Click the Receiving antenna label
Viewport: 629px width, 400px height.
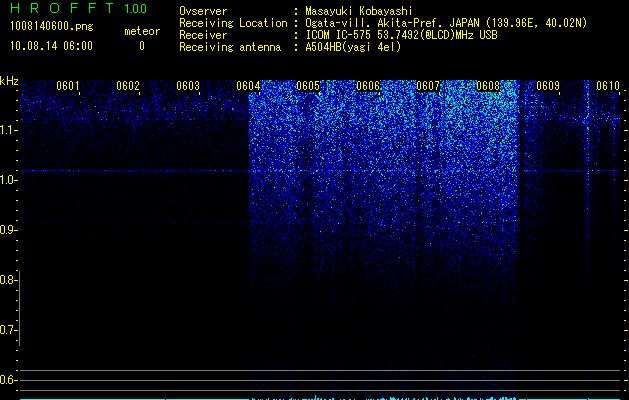[x=230, y=47]
